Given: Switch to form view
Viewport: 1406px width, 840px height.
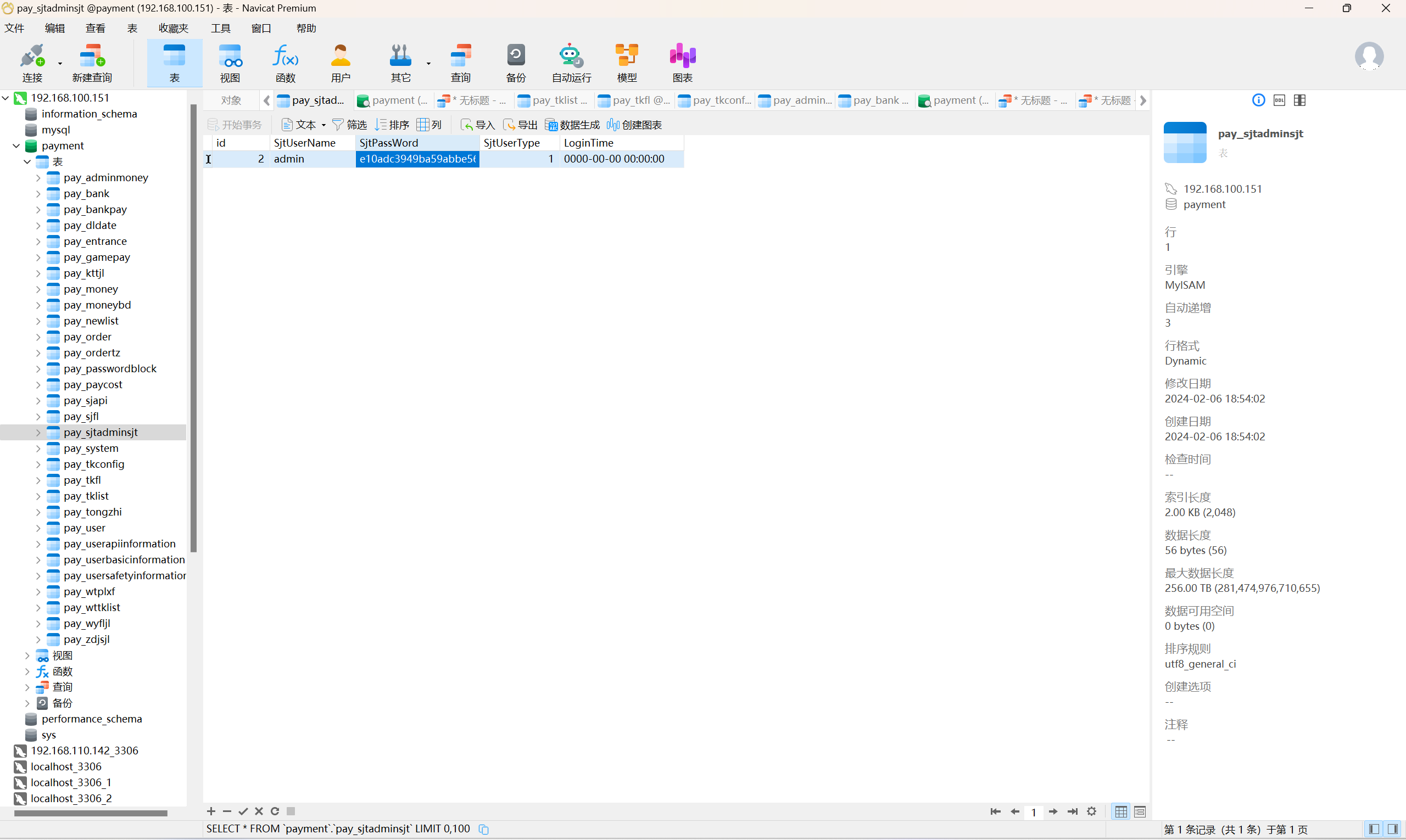Looking at the screenshot, I should point(1140,811).
